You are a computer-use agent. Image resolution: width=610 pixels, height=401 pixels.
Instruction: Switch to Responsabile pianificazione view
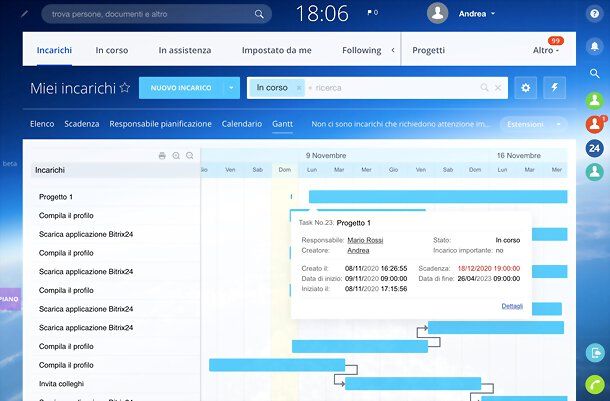click(160, 124)
